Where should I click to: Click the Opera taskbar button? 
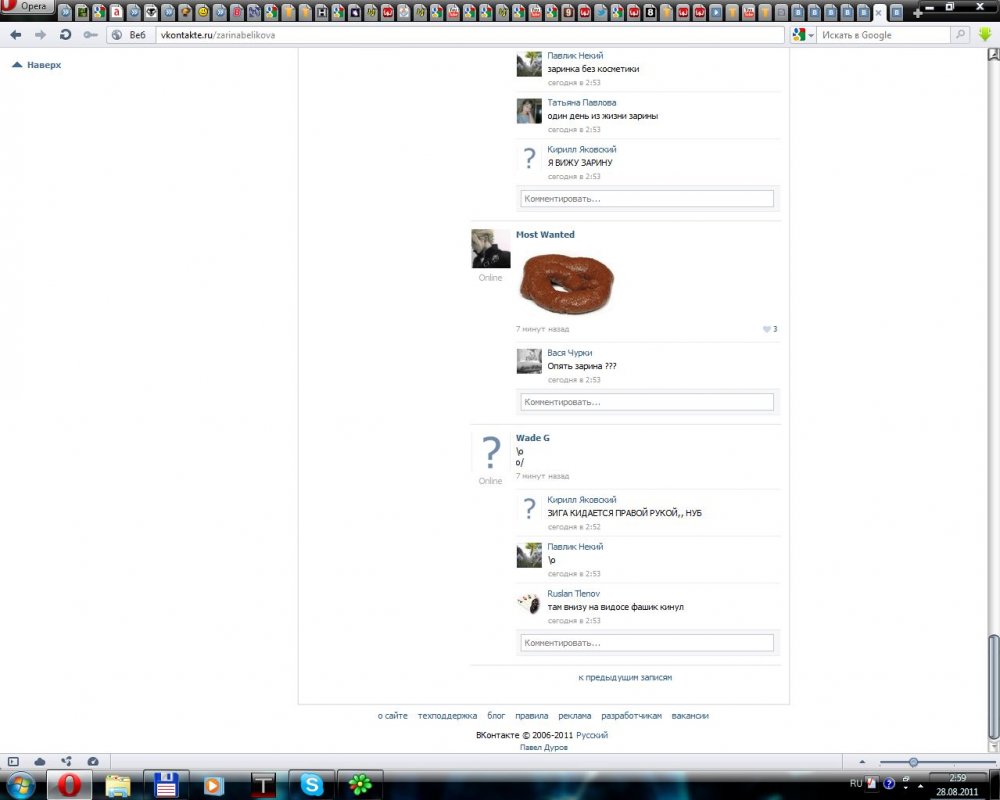69,785
